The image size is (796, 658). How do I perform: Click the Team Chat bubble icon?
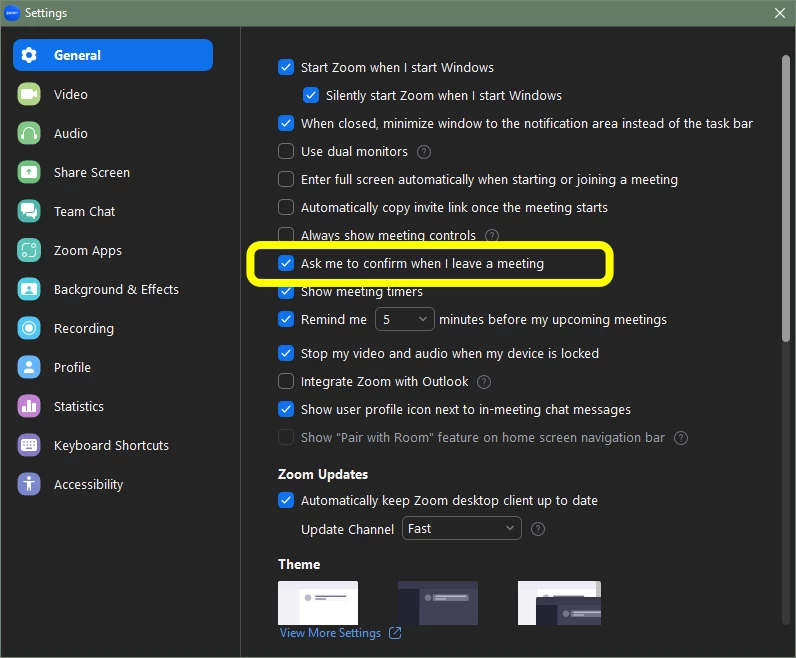click(x=29, y=211)
